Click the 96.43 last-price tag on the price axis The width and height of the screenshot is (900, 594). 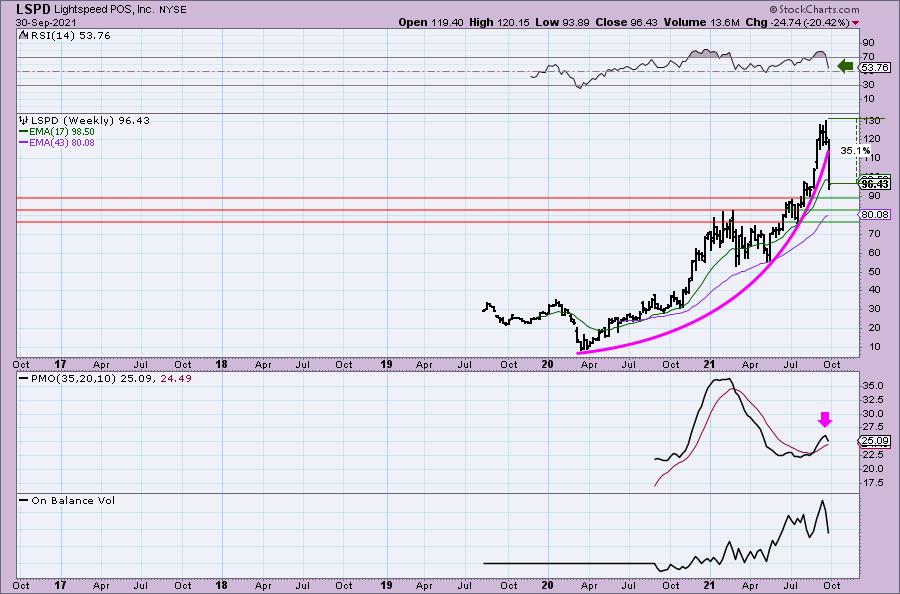[x=875, y=184]
